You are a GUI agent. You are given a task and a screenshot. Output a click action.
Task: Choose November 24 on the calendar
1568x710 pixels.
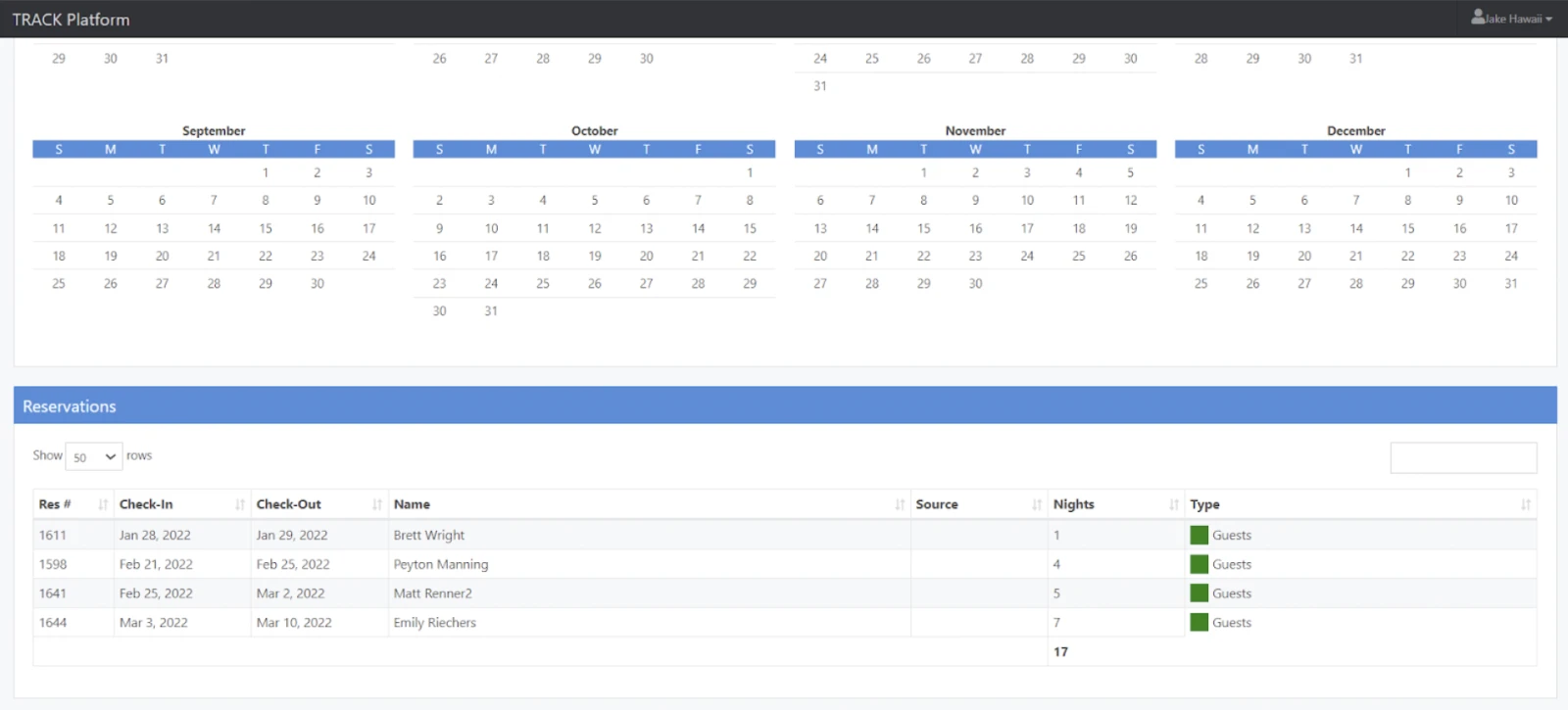point(1027,256)
